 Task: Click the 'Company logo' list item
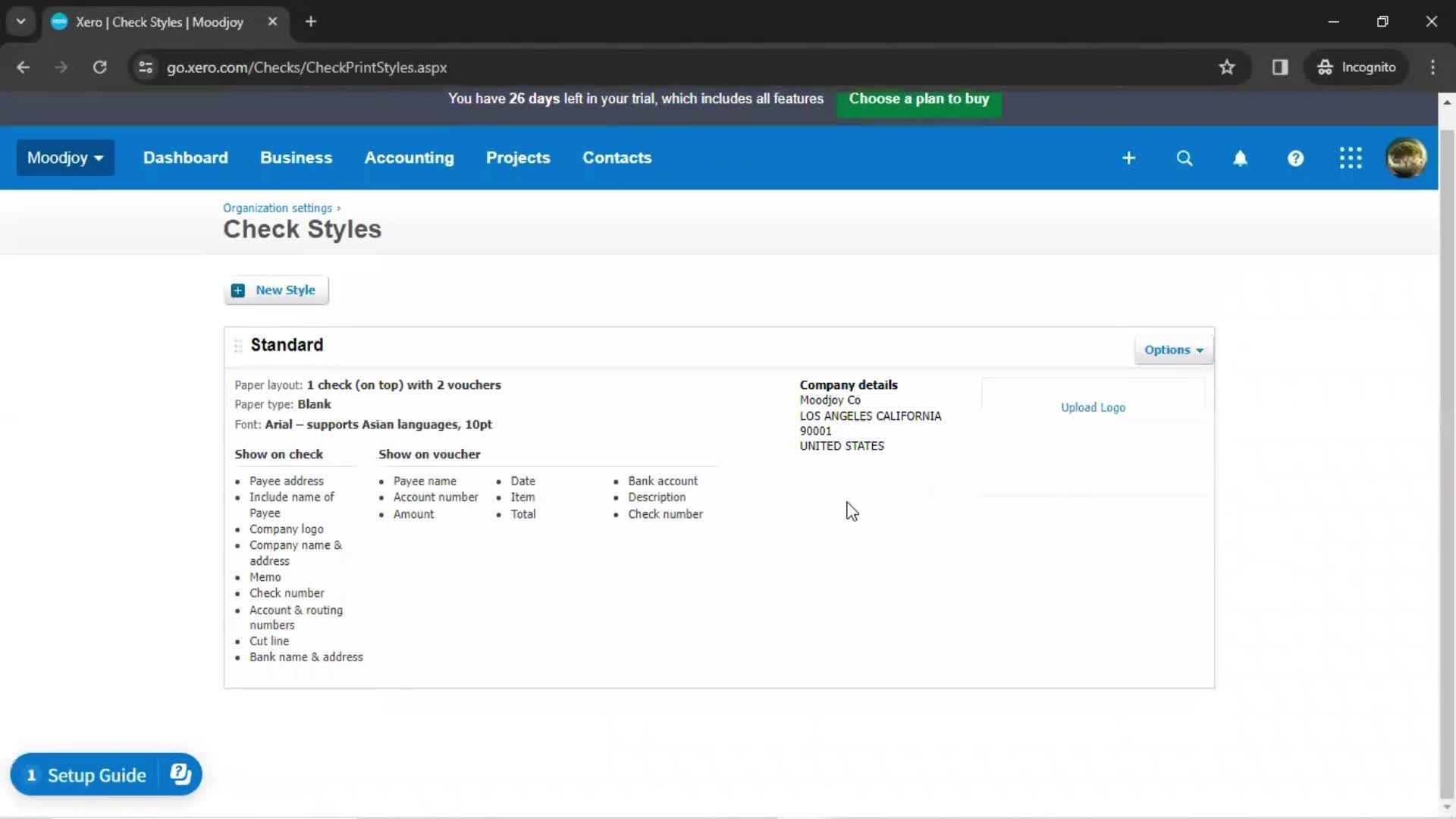[x=287, y=529]
